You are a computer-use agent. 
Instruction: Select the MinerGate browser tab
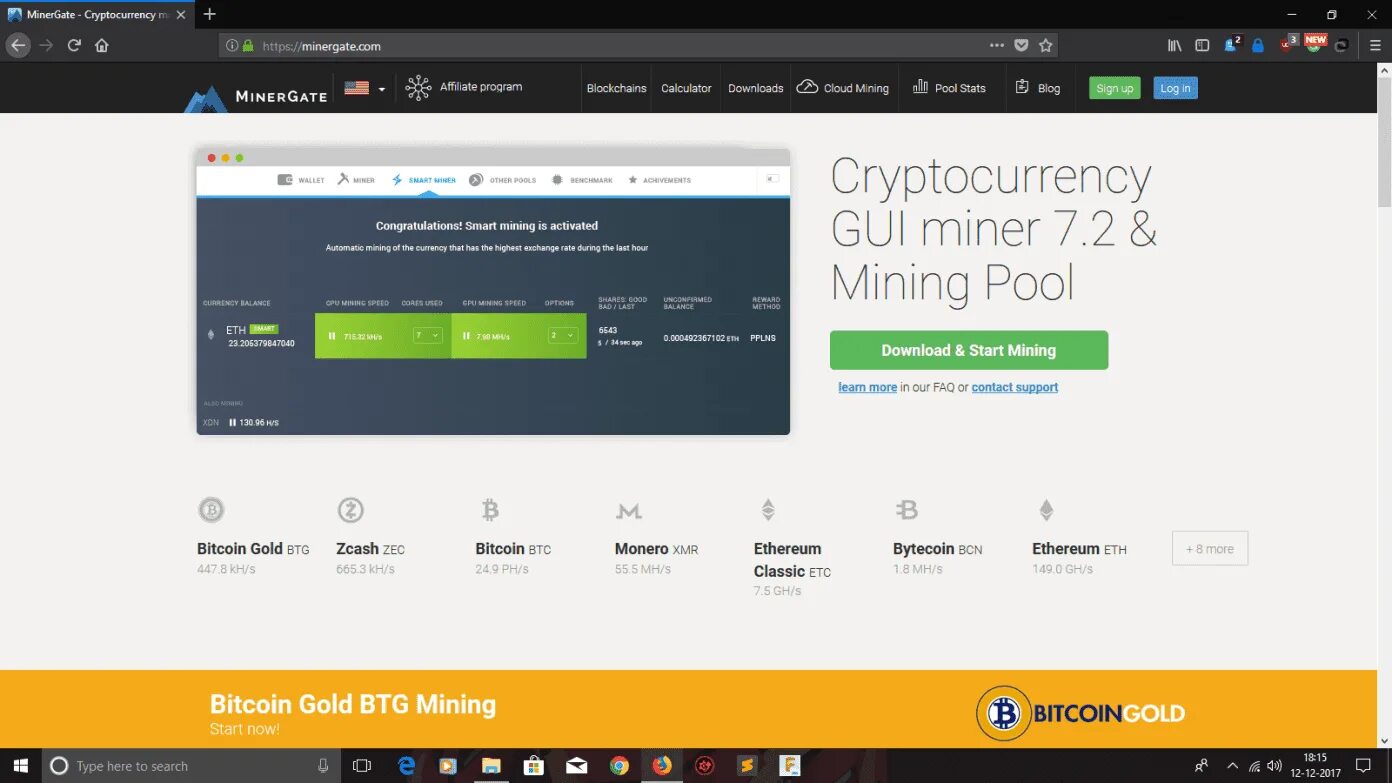click(96, 14)
